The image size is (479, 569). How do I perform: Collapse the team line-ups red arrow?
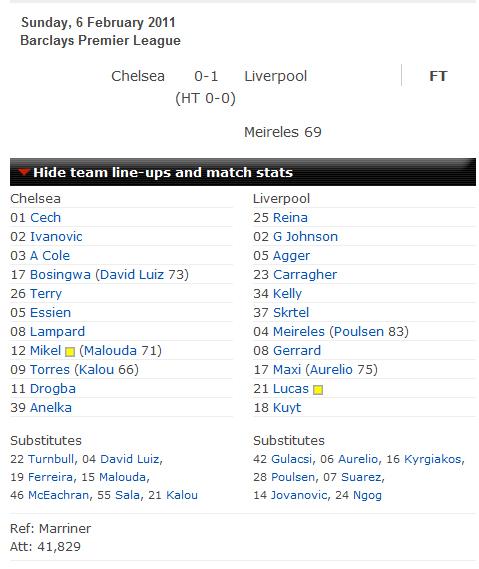[24, 172]
